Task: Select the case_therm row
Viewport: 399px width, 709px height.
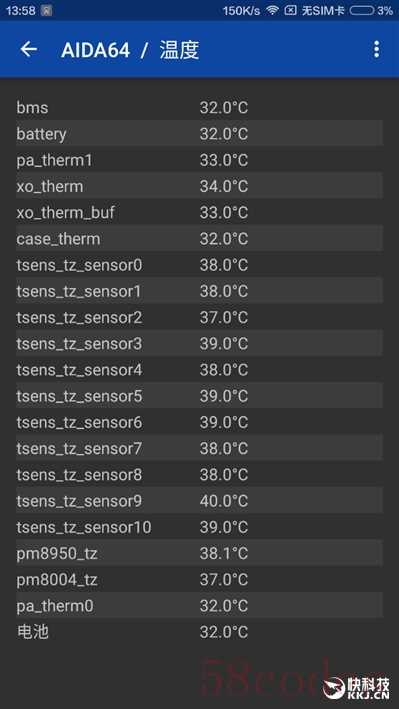Action: 200,238
